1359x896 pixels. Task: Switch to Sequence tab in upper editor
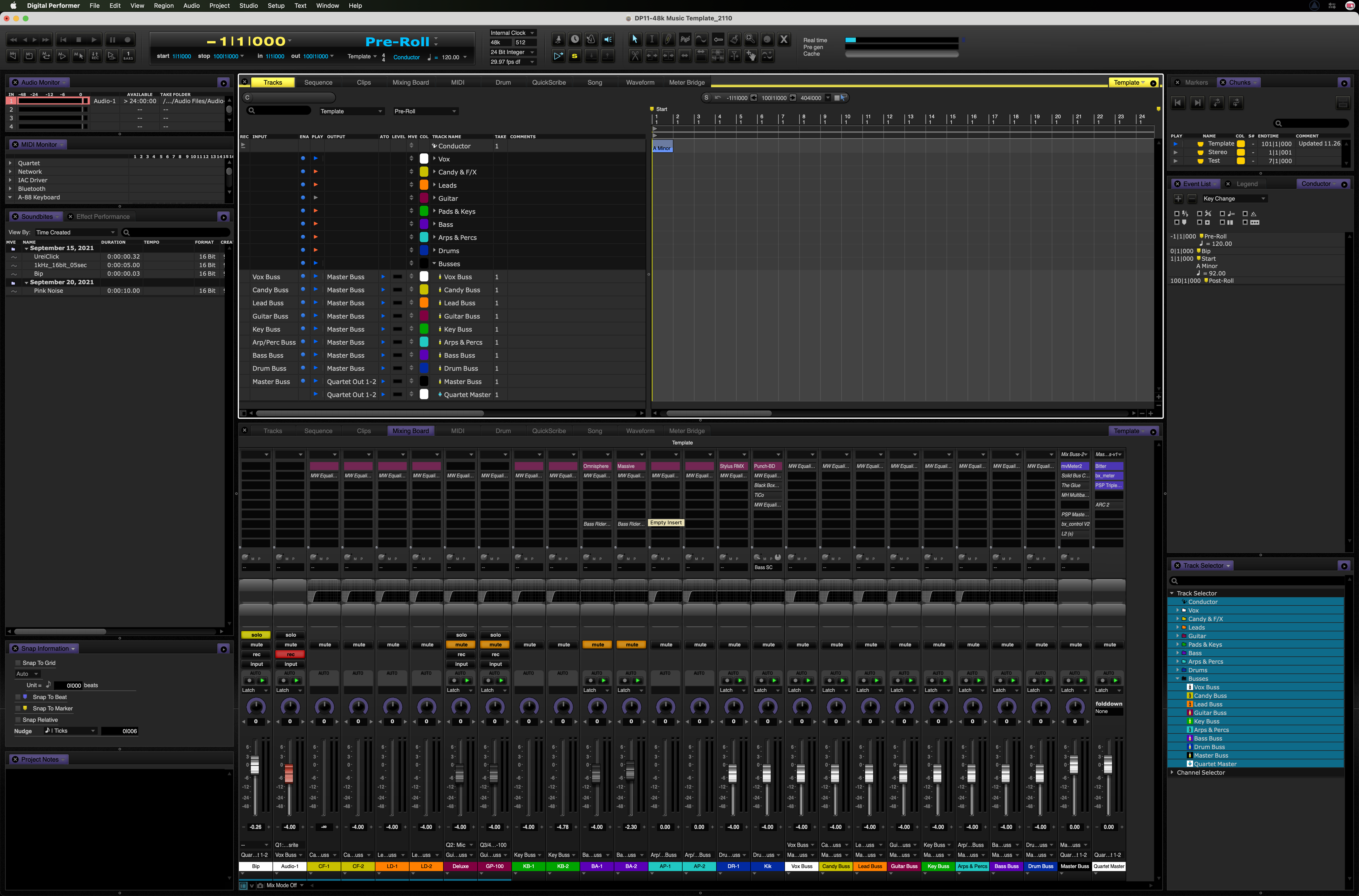[318, 82]
